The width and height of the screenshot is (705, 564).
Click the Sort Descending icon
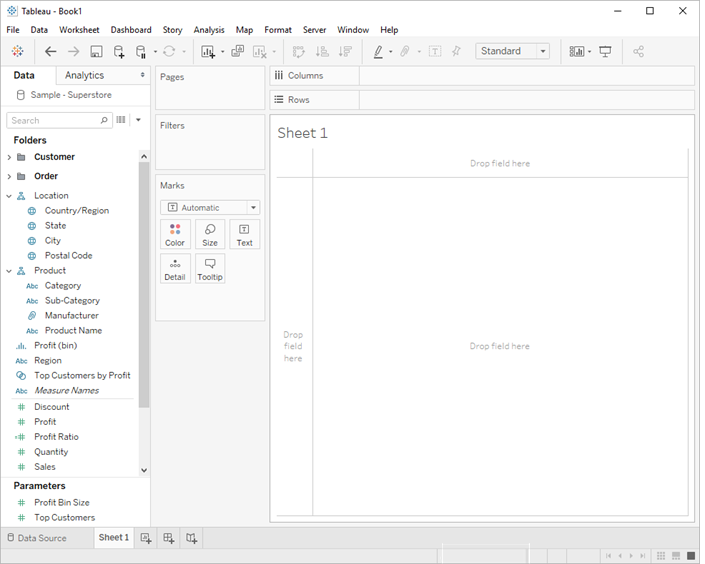[x=345, y=52]
